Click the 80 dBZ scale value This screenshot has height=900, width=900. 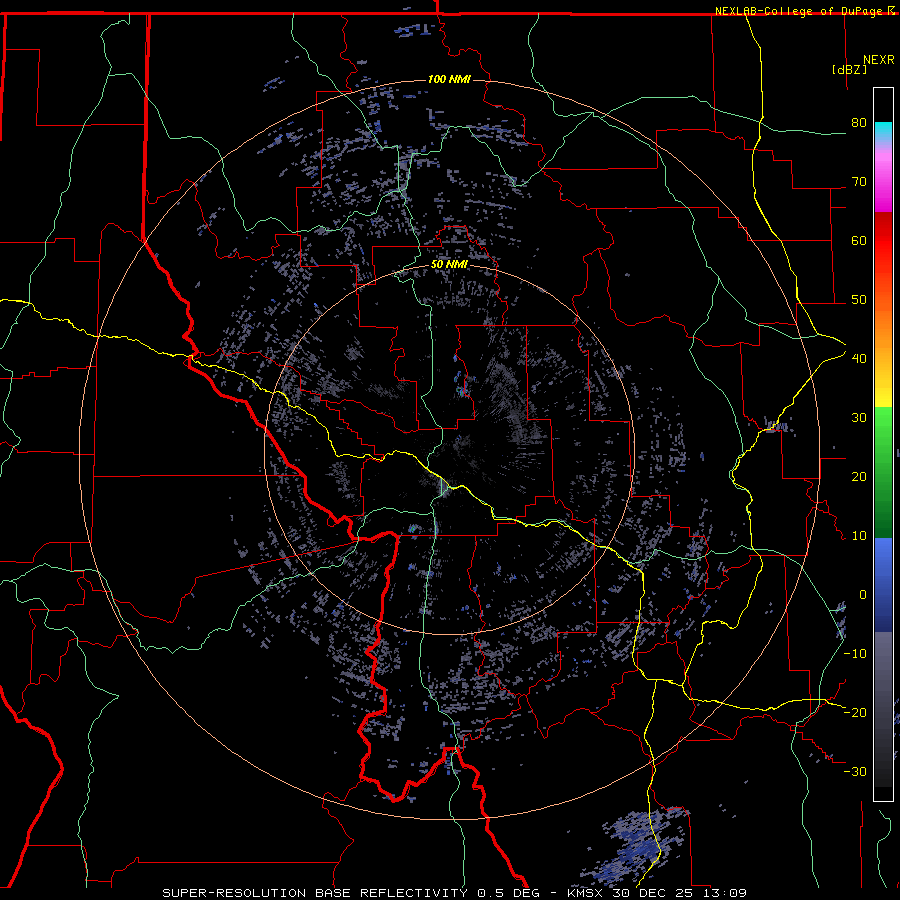pyautogui.click(x=859, y=122)
